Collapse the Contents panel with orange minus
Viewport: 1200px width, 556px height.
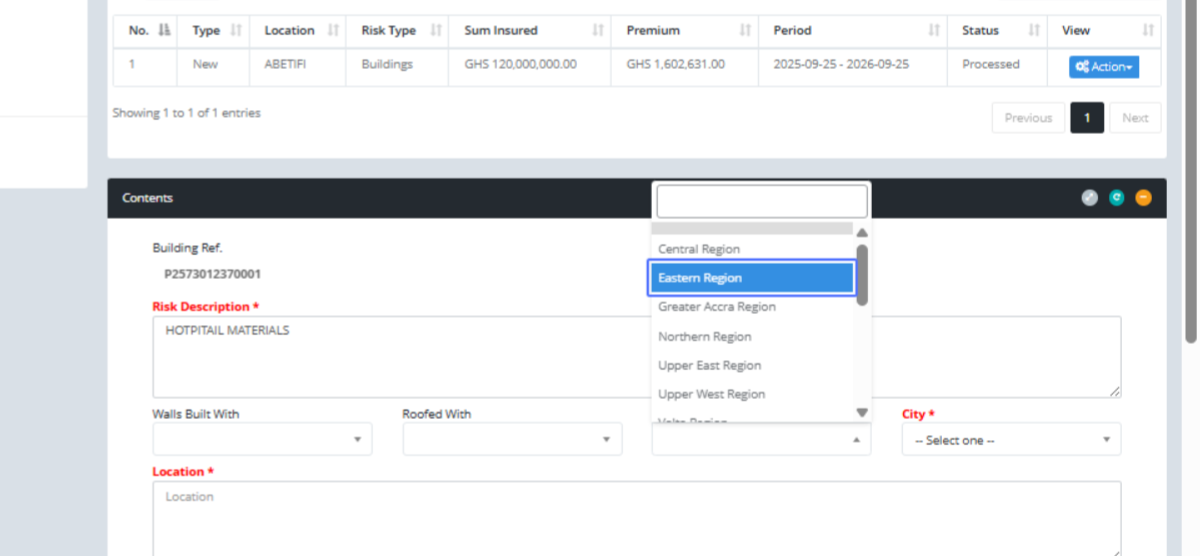1143,198
